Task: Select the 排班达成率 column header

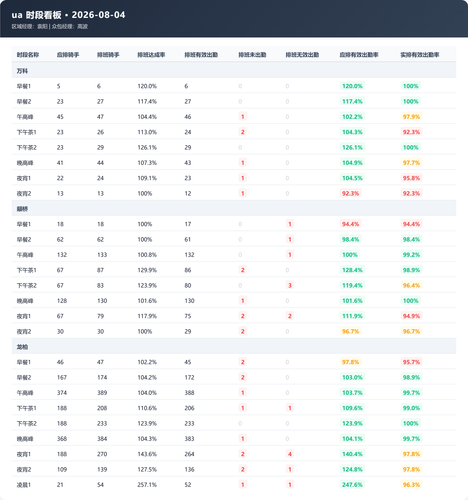Action: pyautogui.click(x=151, y=55)
